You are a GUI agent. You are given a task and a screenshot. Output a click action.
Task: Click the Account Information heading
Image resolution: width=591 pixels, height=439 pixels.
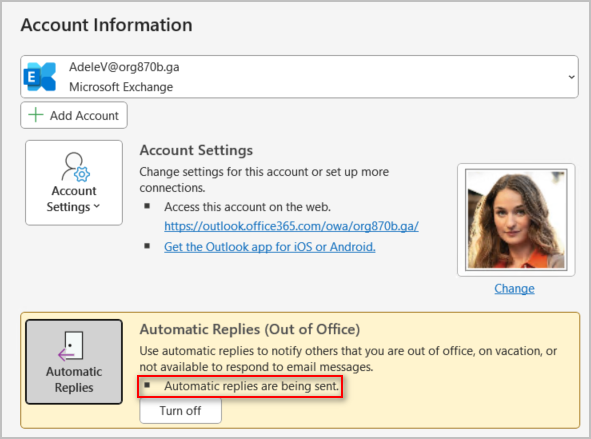pyautogui.click(x=107, y=25)
